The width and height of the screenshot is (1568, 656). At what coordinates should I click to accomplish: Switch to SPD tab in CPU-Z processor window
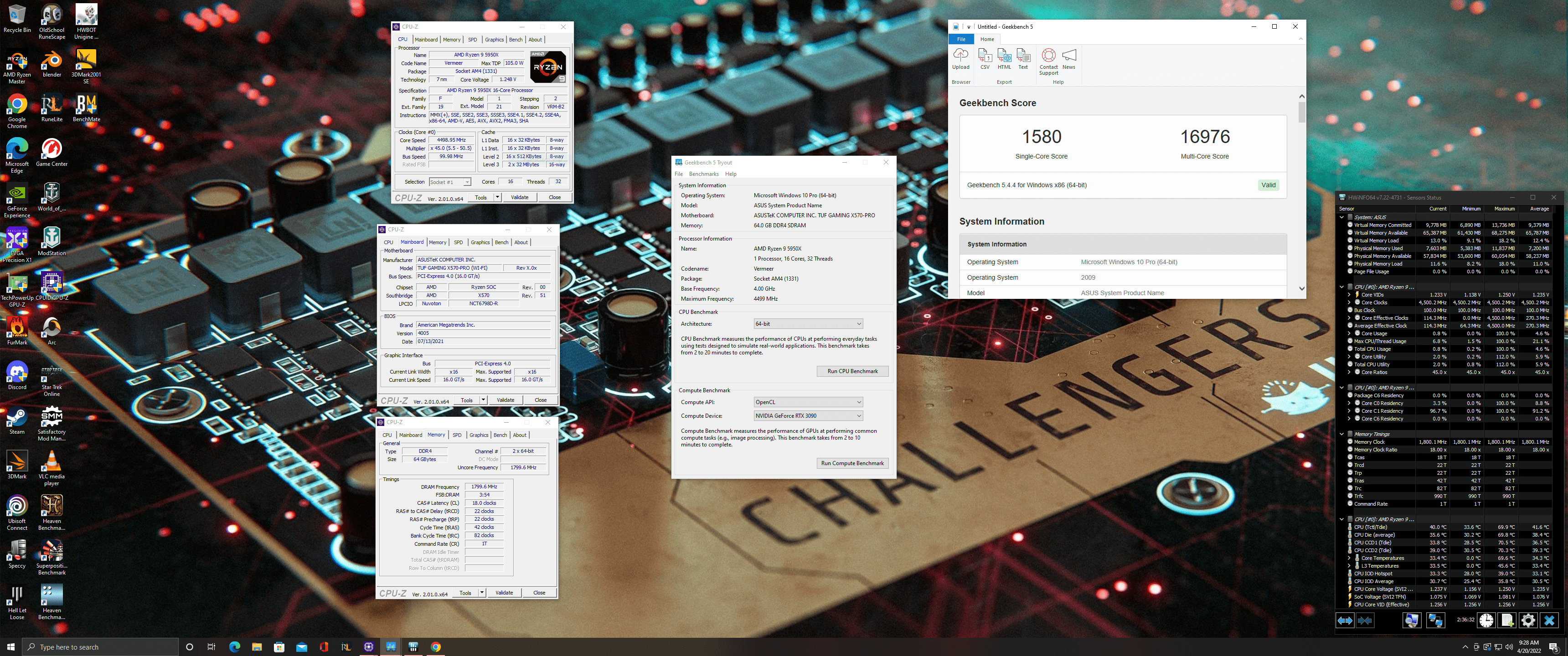coord(472,40)
